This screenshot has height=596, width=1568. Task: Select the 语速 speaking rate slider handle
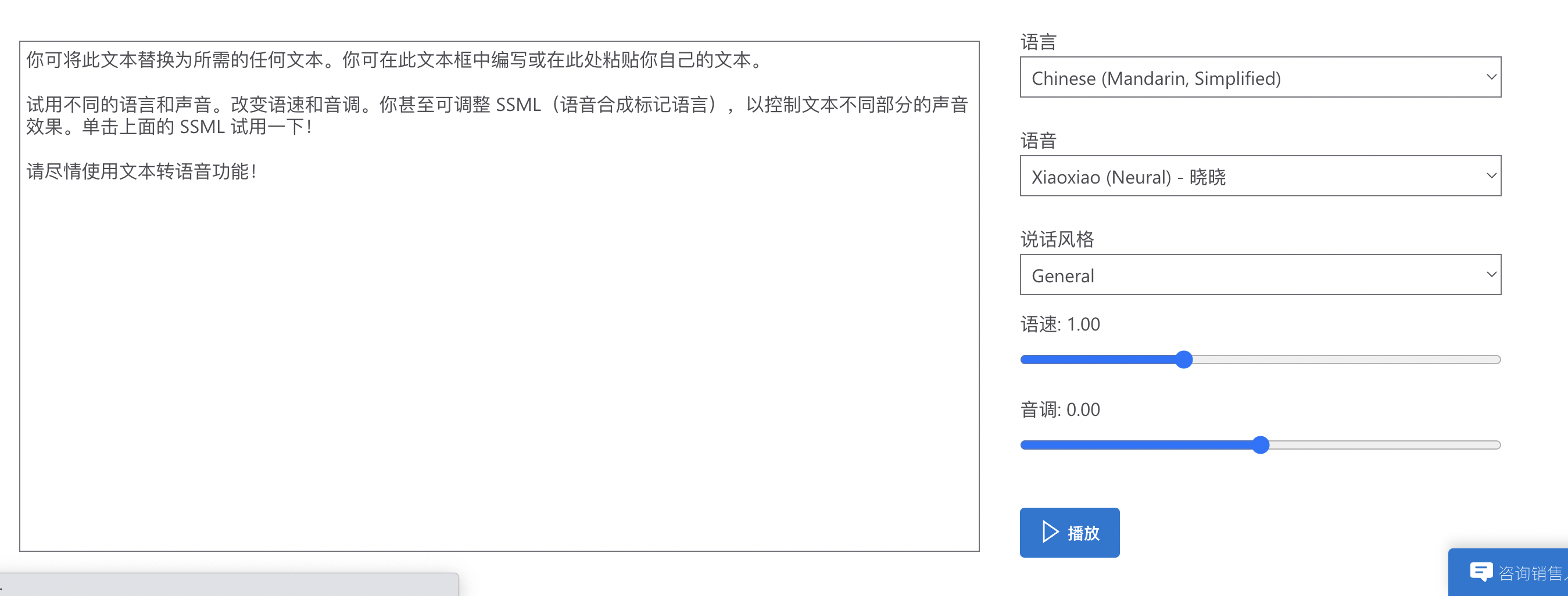1184,360
